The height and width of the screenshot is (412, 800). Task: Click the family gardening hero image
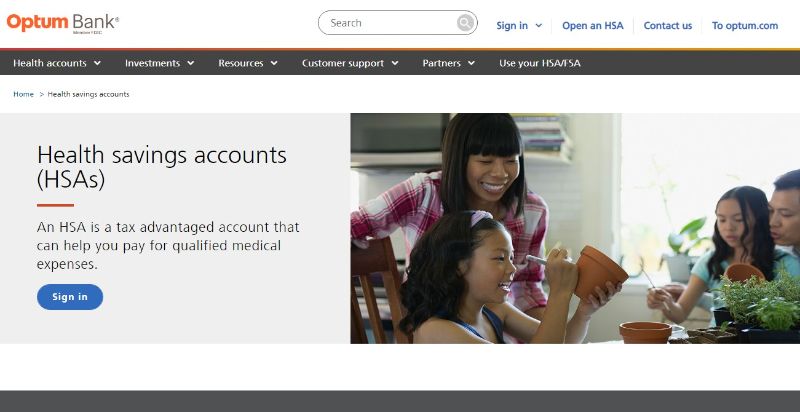(575, 228)
